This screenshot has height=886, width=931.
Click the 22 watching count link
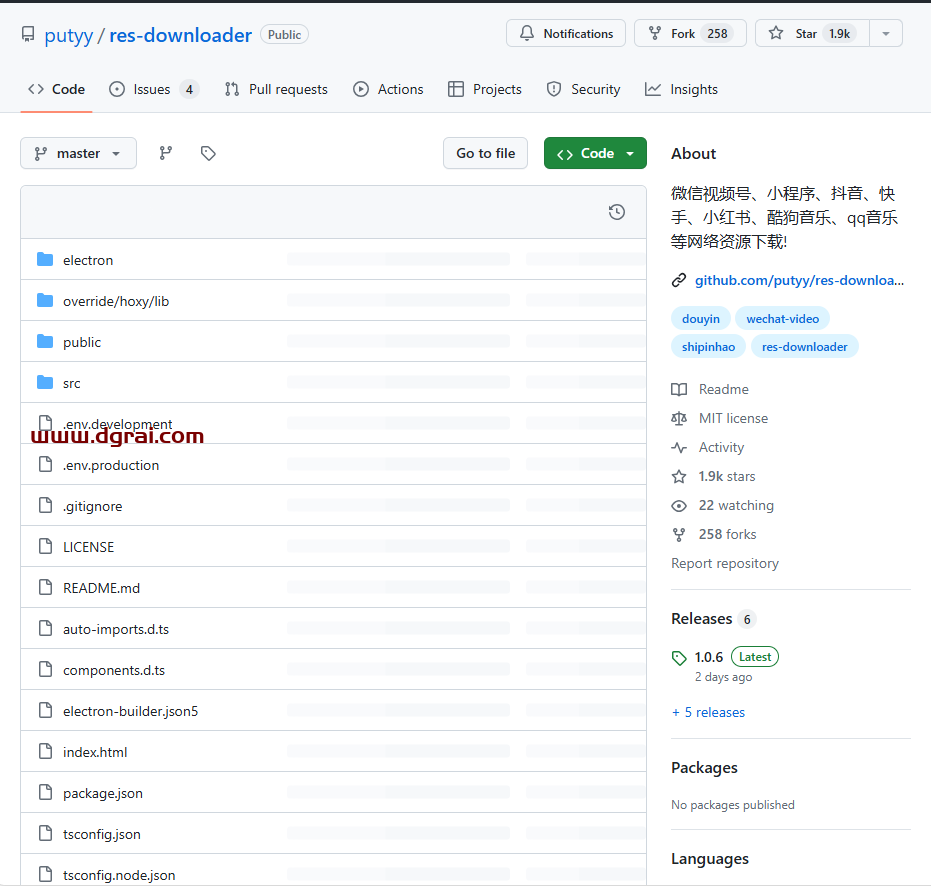tap(736, 505)
